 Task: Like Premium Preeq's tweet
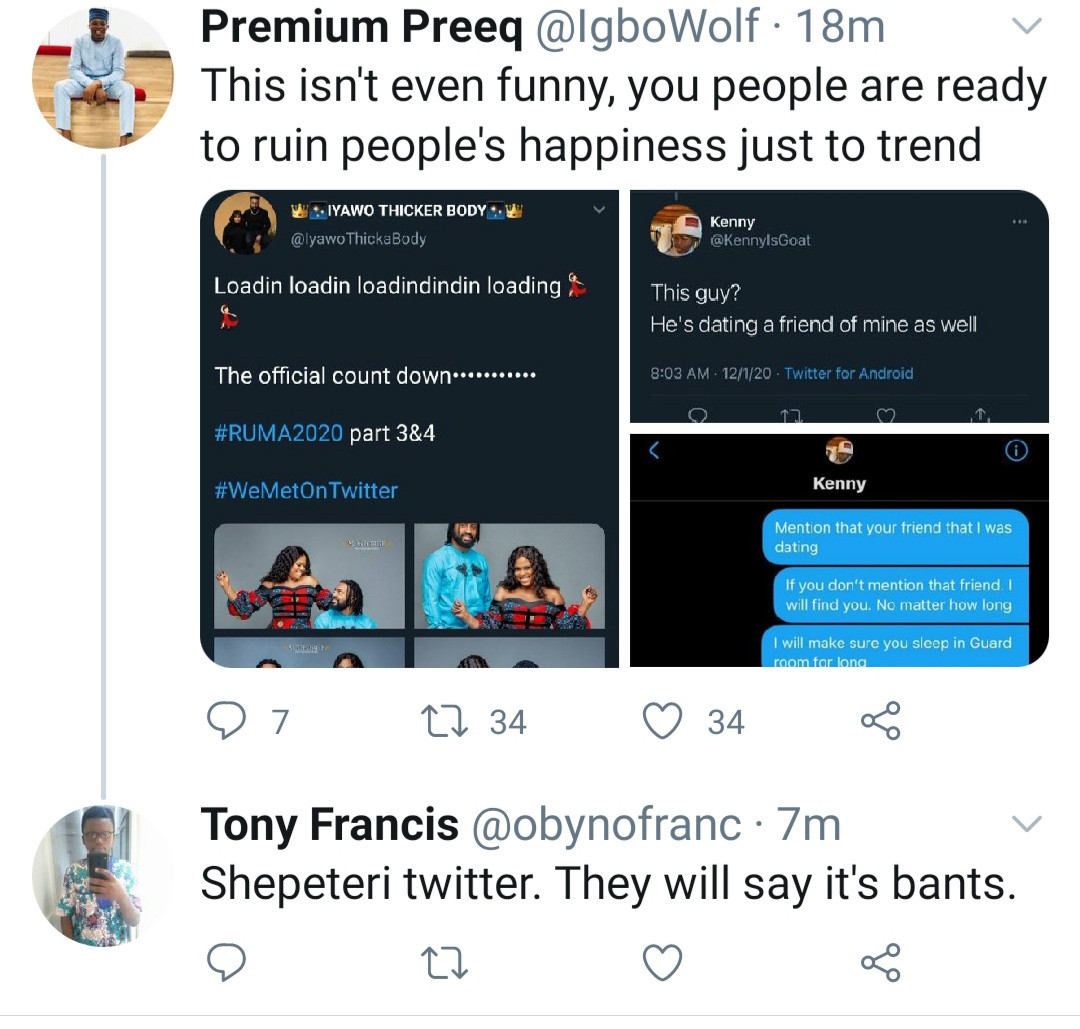(x=662, y=721)
